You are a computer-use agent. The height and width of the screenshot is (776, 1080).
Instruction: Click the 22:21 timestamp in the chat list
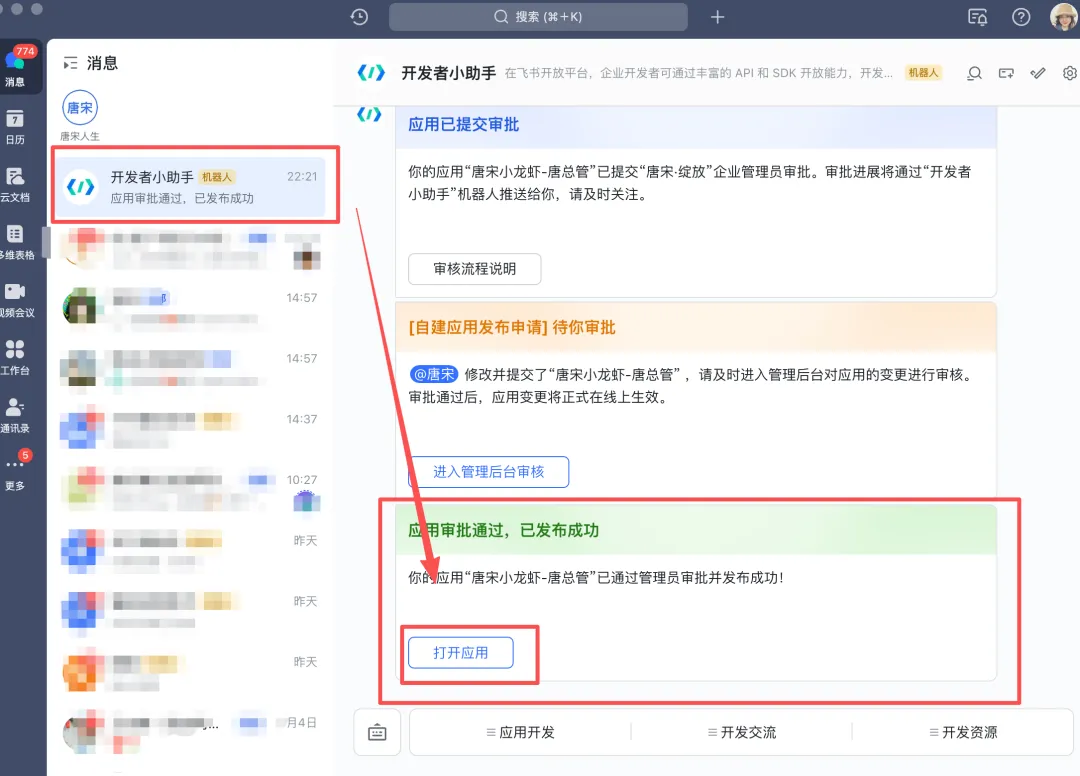point(302,176)
